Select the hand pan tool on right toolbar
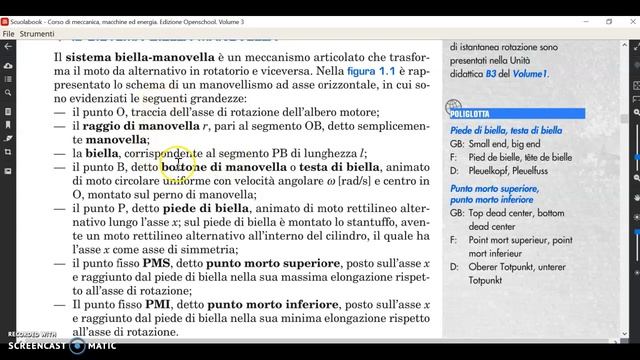This screenshot has width=640, height=360. point(637,198)
